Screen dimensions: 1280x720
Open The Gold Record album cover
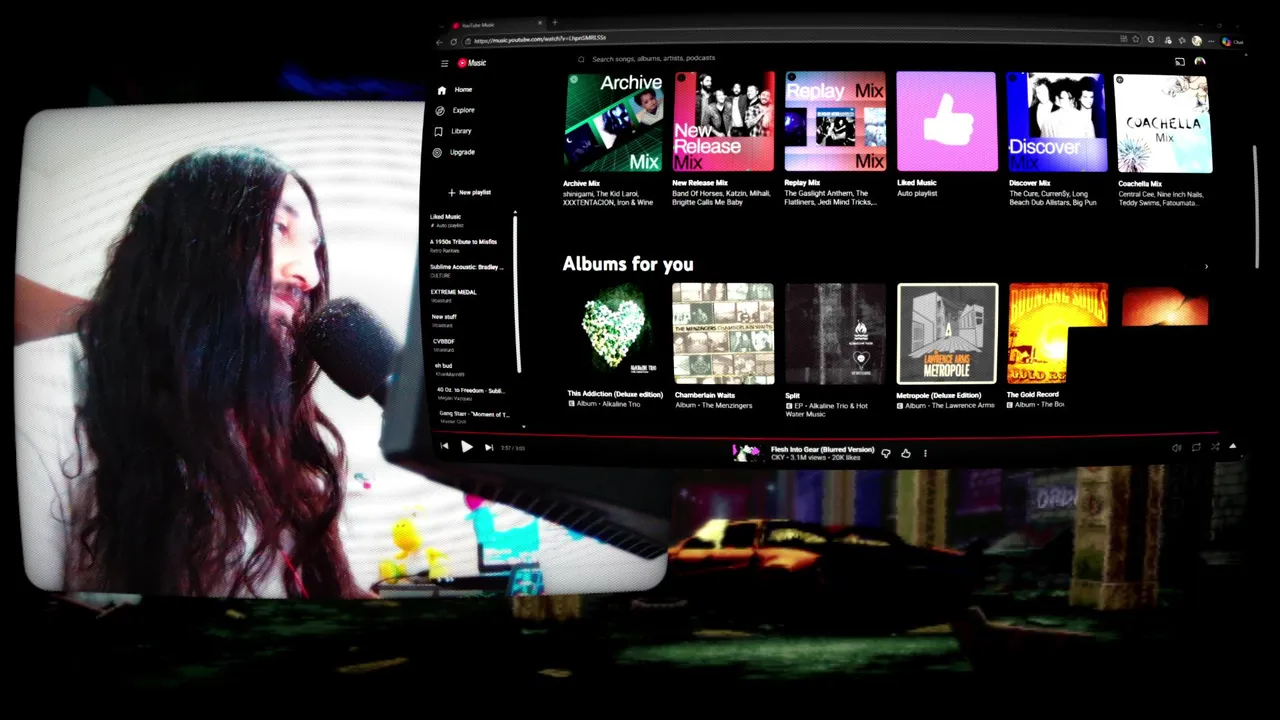click(1058, 333)
